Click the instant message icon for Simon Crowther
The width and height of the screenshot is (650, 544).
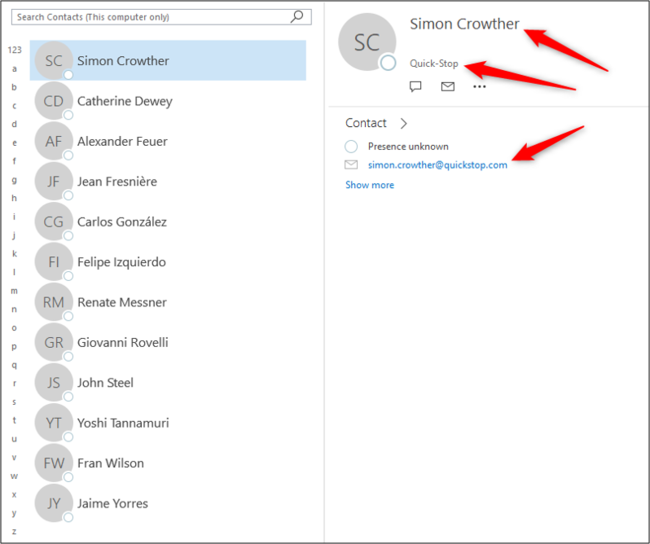coord(415,86)
